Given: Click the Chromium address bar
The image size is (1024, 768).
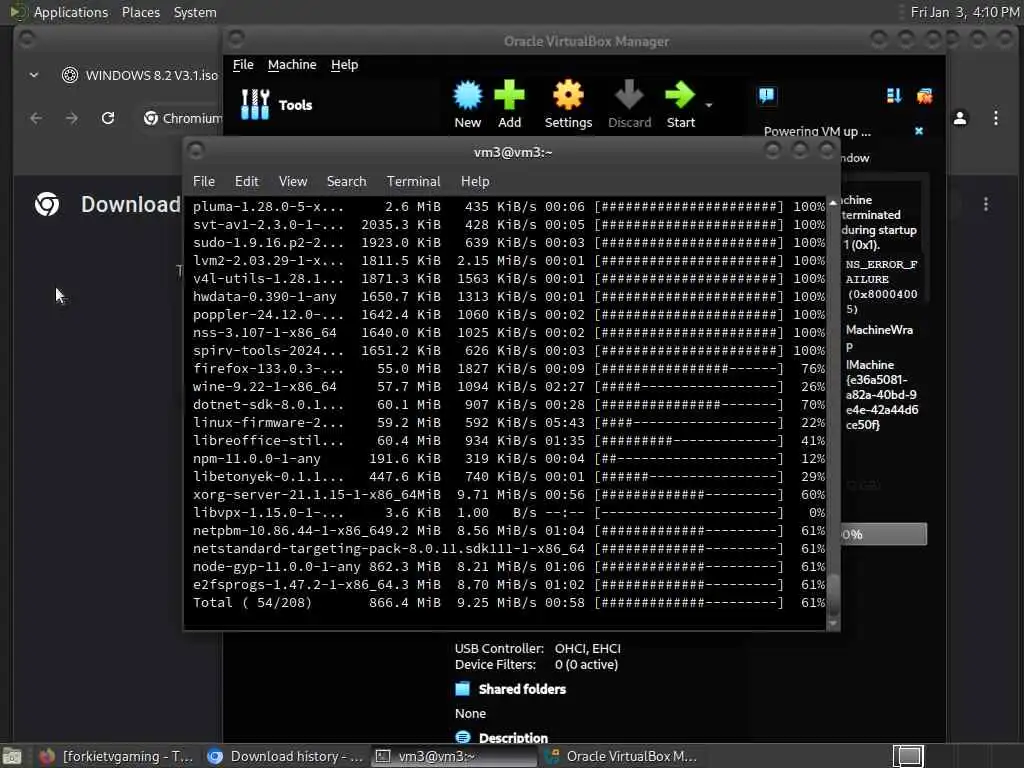Looking at the screenshot, I should point(182,118).
